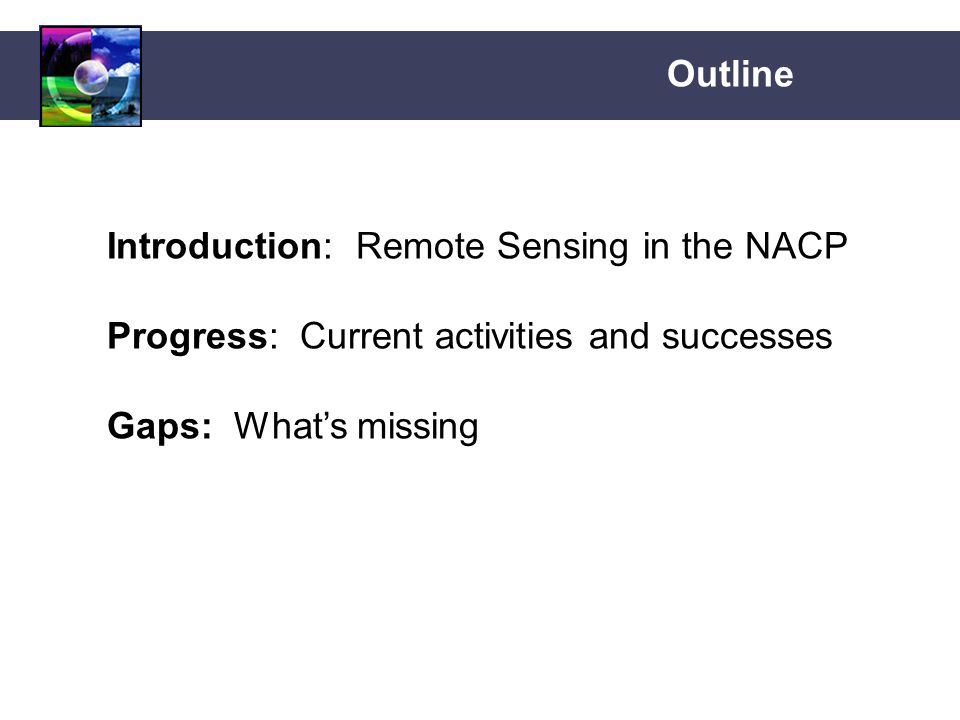The image size is (960, 720).
Task: Click the word Remote
Action: coord(420,246)
